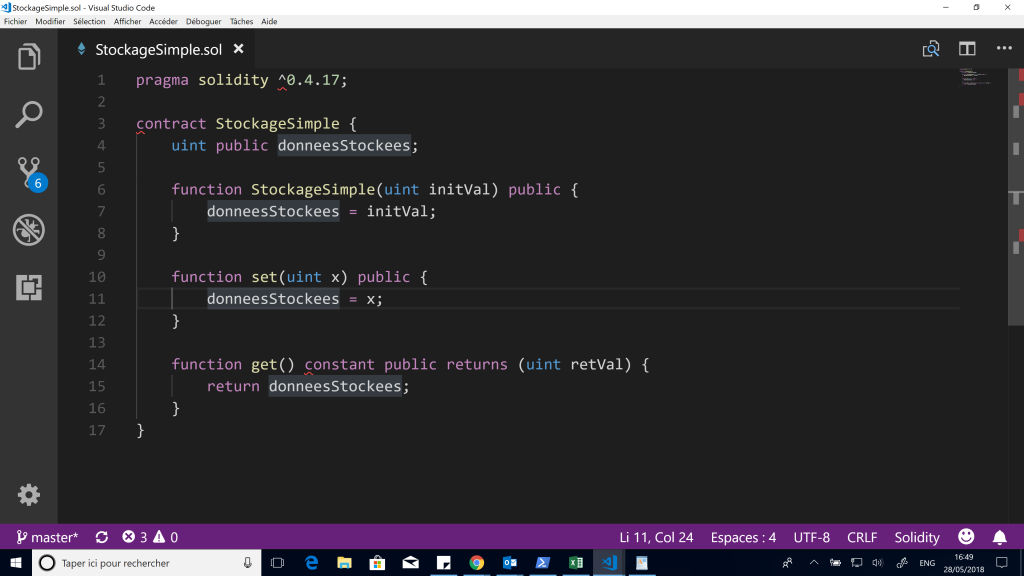Click the master* git branch indicator
The image size is (1024, 576).
tap(47, 537)
